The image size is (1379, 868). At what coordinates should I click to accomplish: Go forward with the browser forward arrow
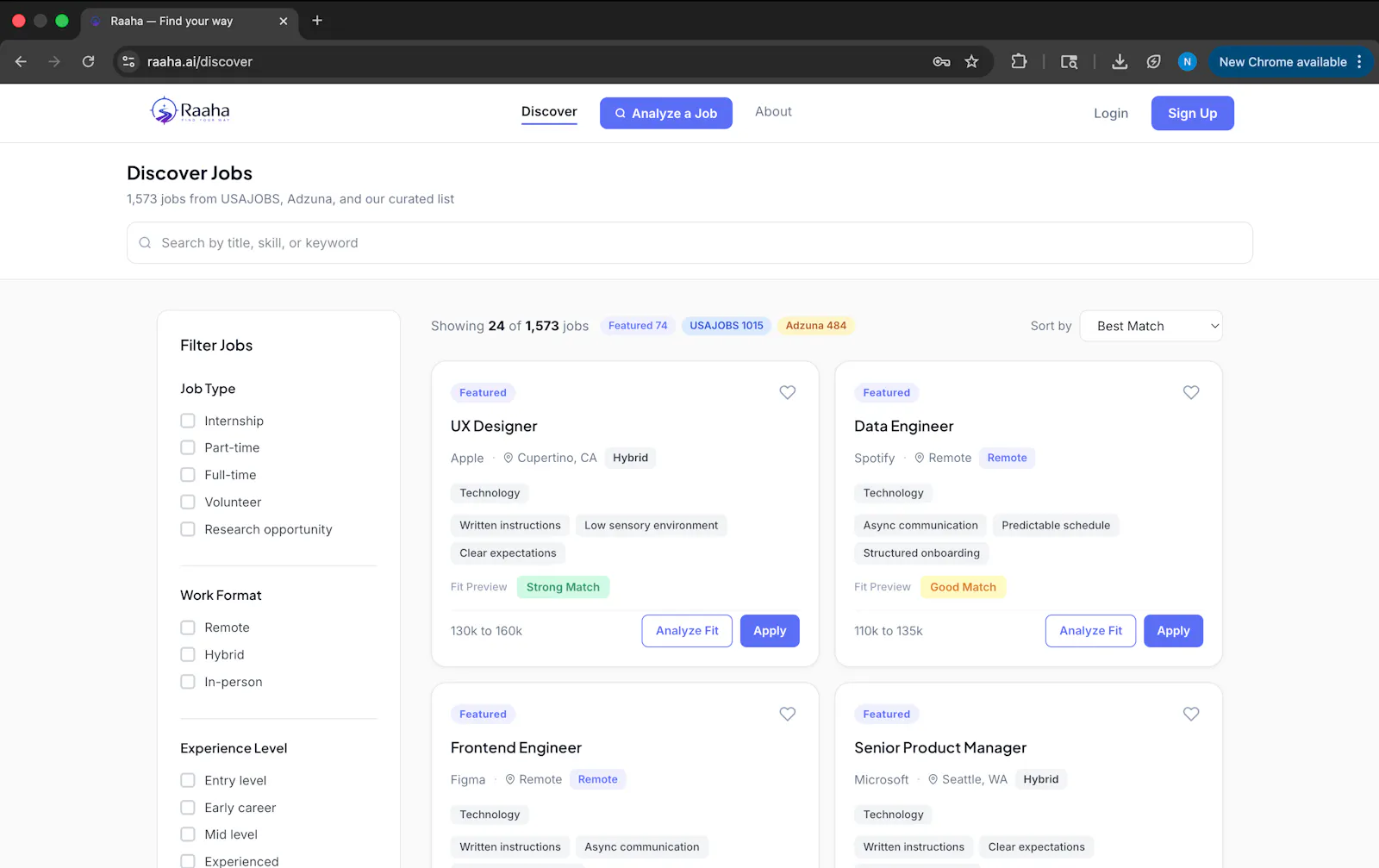click(54, 61)
